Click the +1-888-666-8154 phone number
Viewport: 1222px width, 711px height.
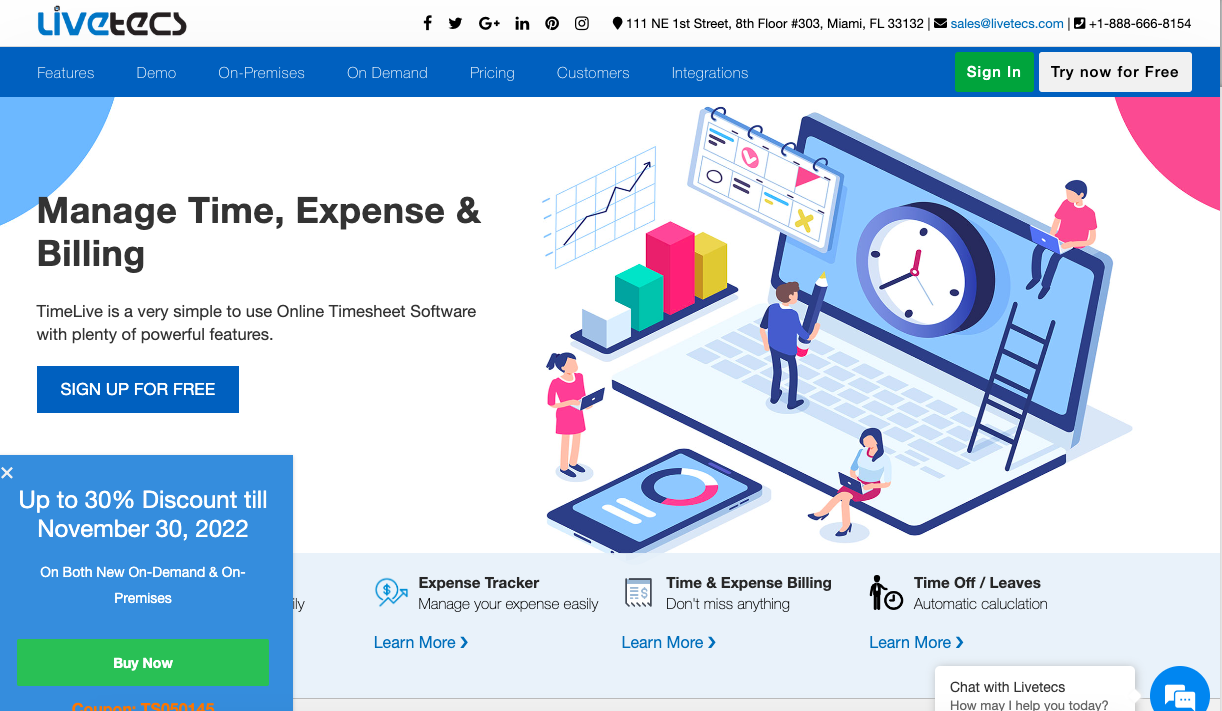[1140, 23]
